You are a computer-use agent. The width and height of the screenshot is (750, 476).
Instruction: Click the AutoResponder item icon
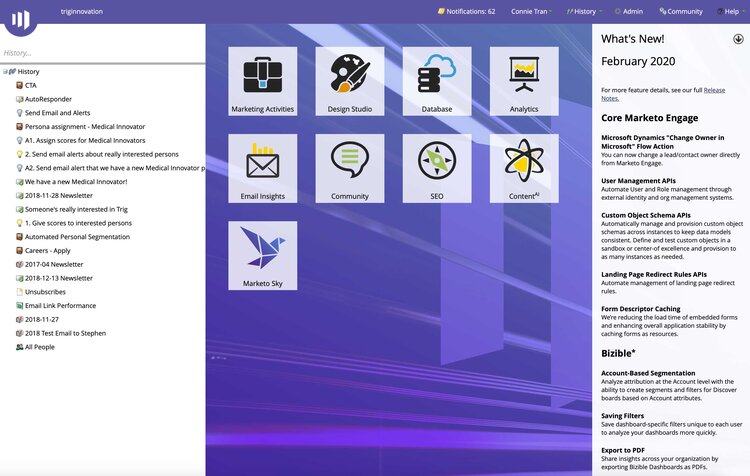20,99
